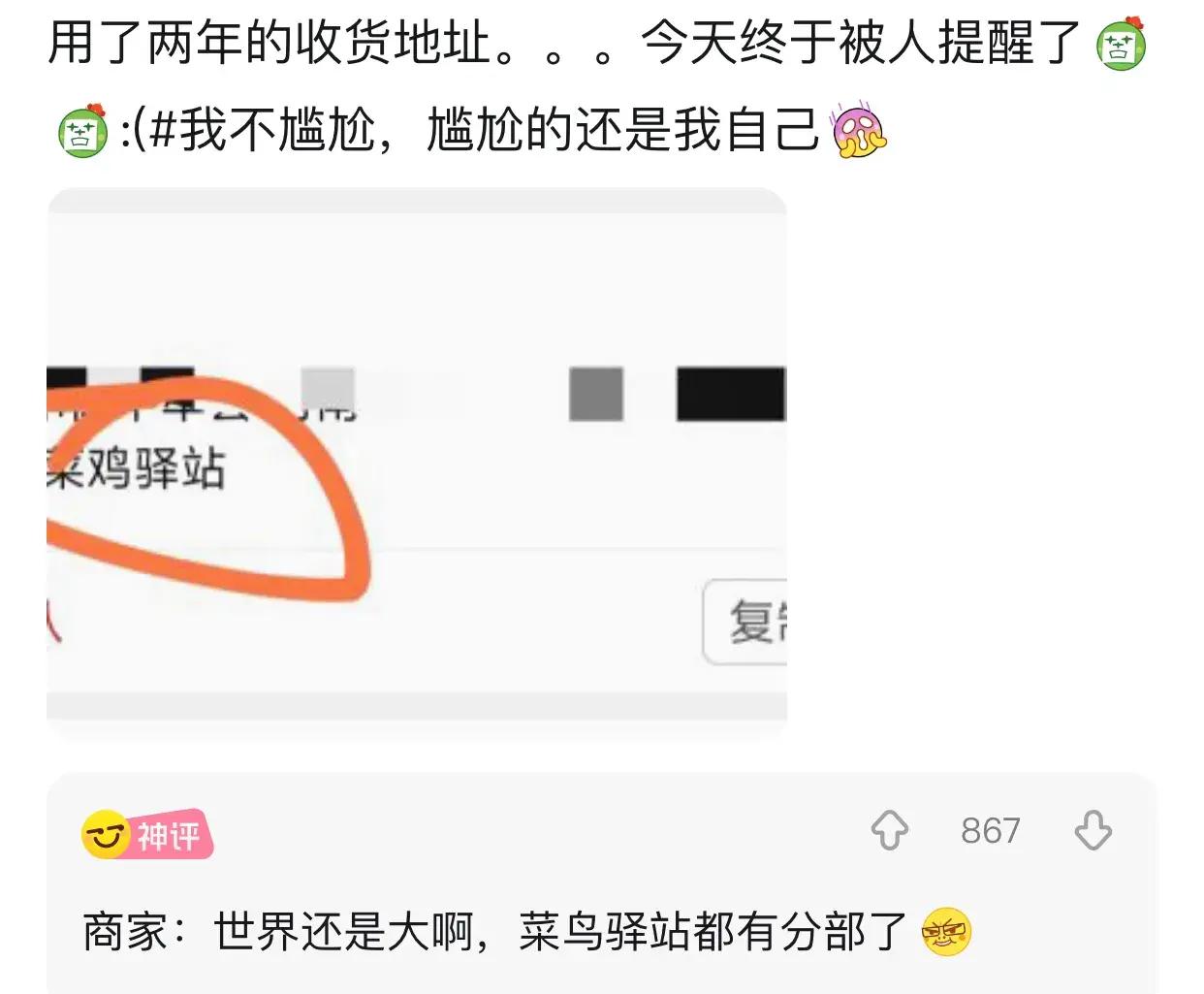Open the 神评 pink badge label

click(171, 835)
